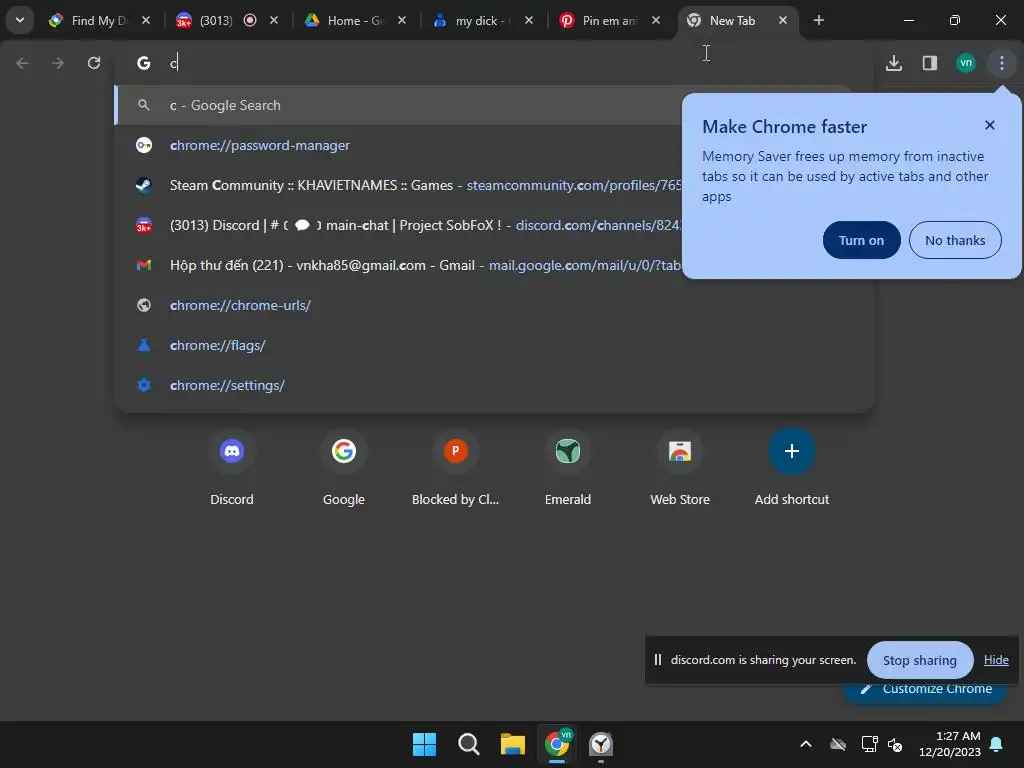Open the Chrome three-dot menu

pos(1002,63)
